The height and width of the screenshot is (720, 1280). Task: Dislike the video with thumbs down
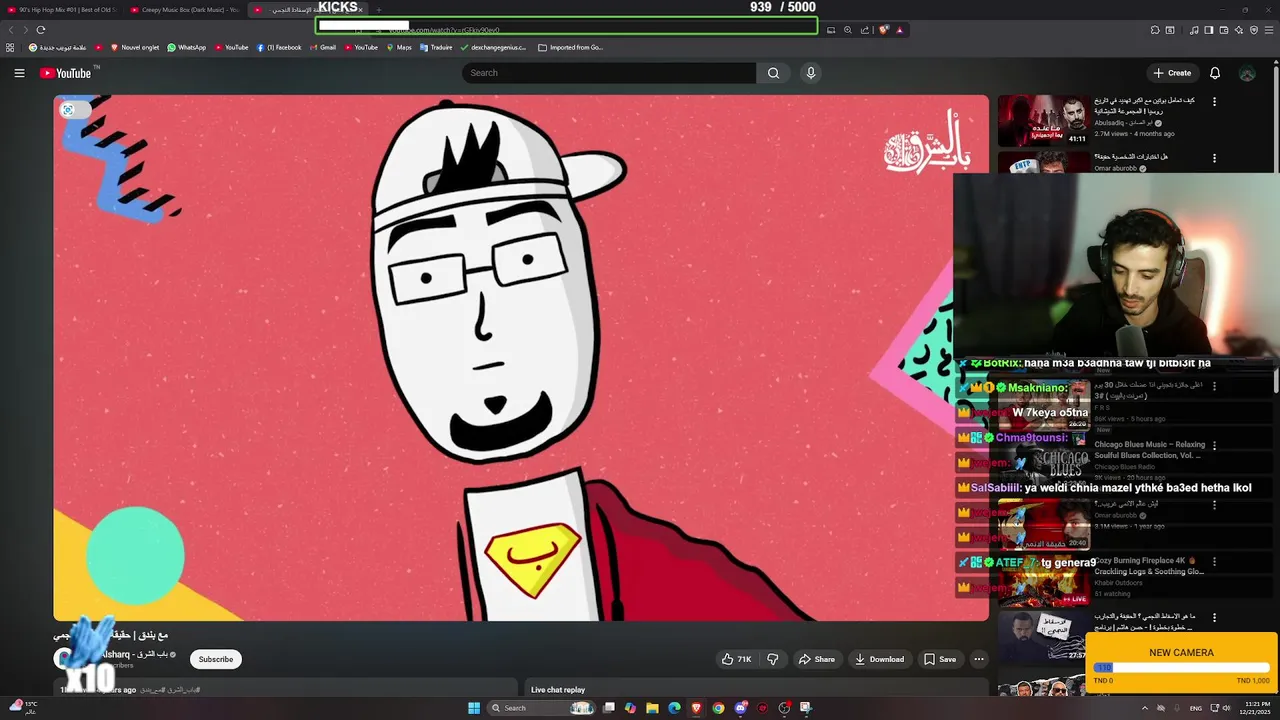(772, 659)
